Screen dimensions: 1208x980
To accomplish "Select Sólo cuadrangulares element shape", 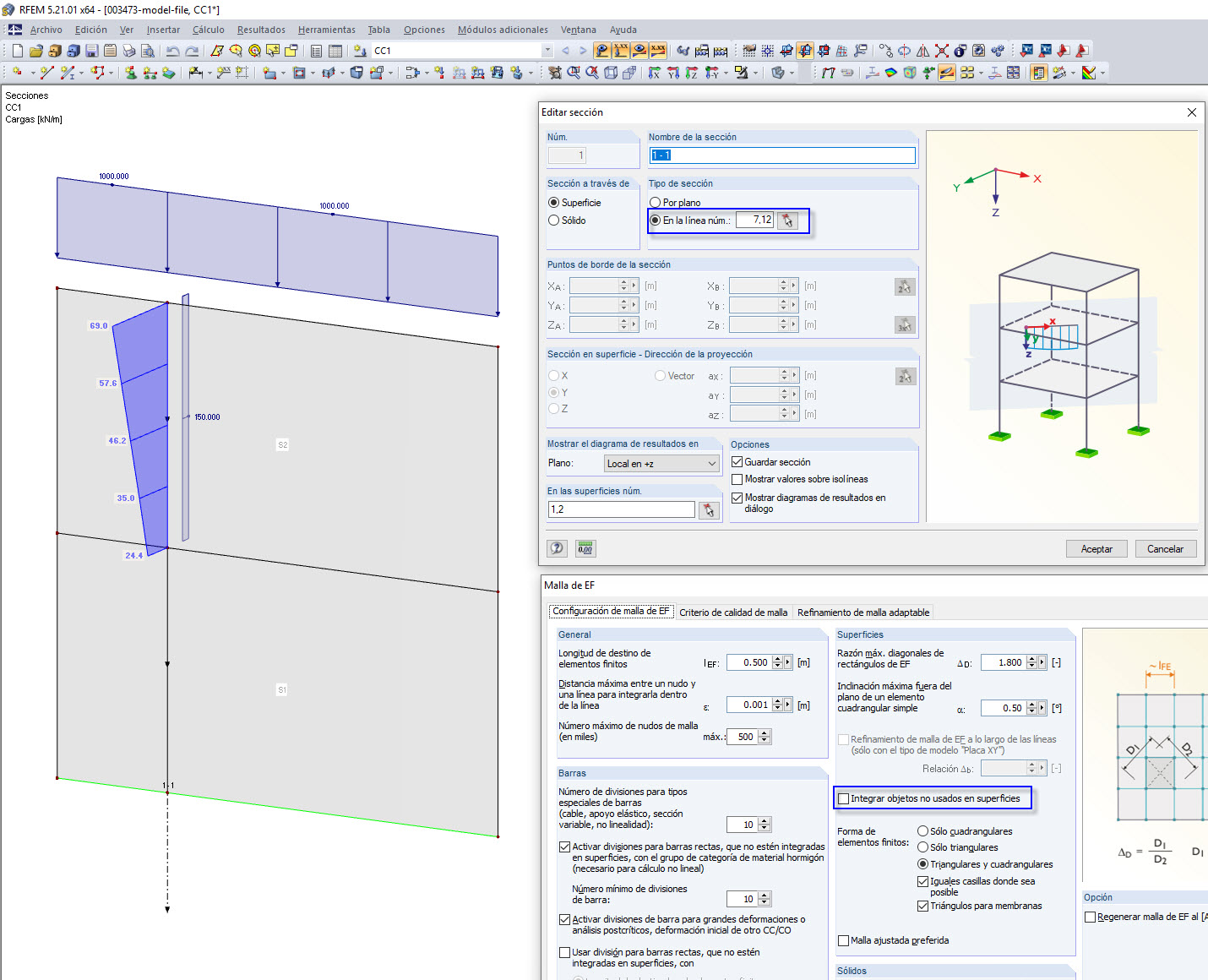I will [x=923, y=831].
